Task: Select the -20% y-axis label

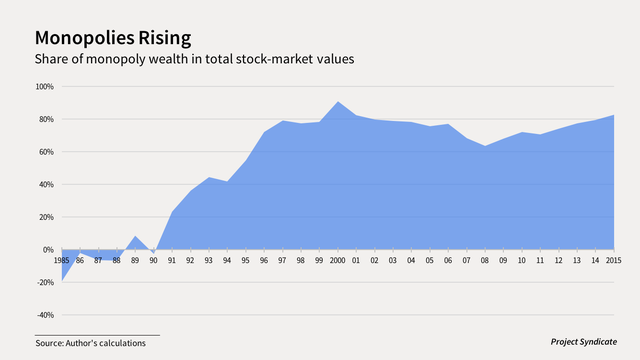Action: (x=45, y=282)
